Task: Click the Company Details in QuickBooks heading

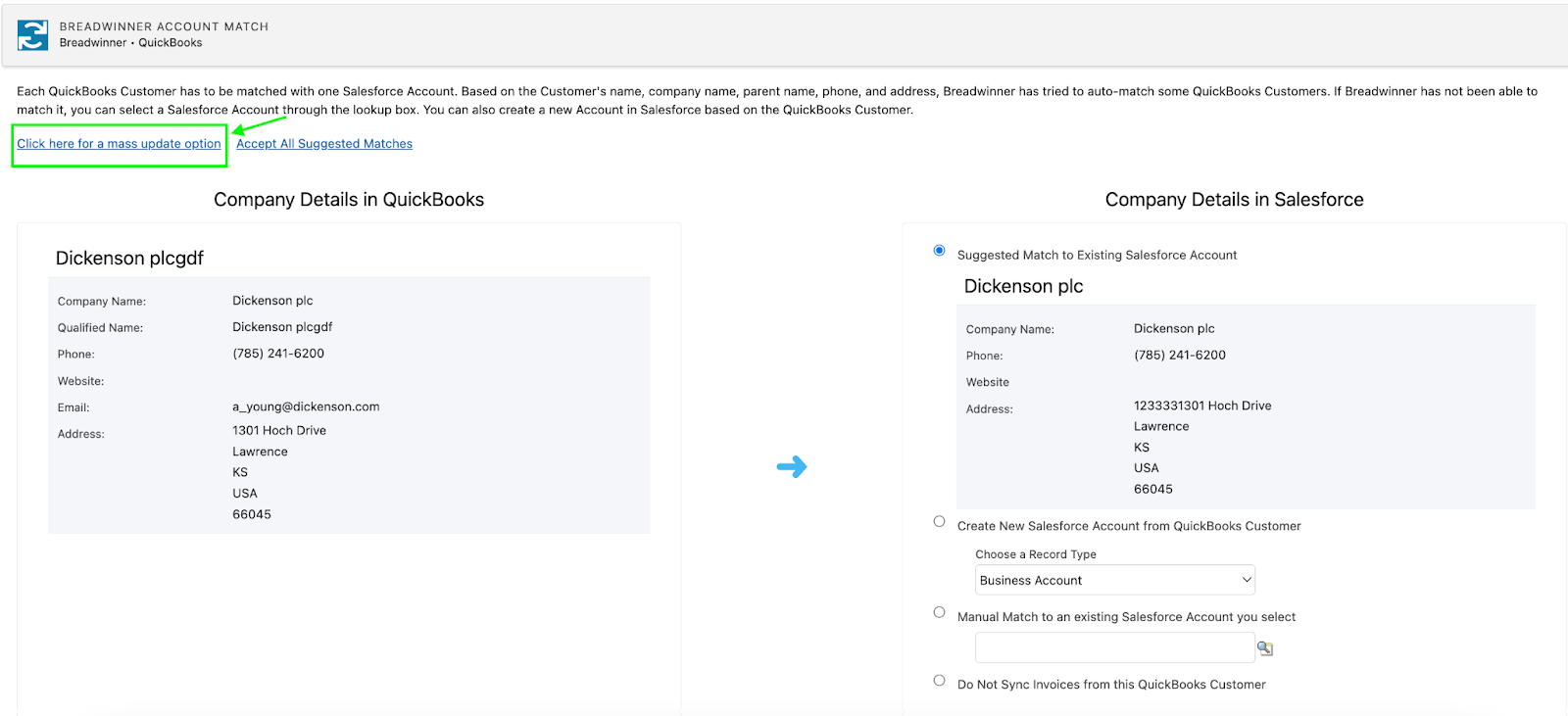Action: coord(349,200)
